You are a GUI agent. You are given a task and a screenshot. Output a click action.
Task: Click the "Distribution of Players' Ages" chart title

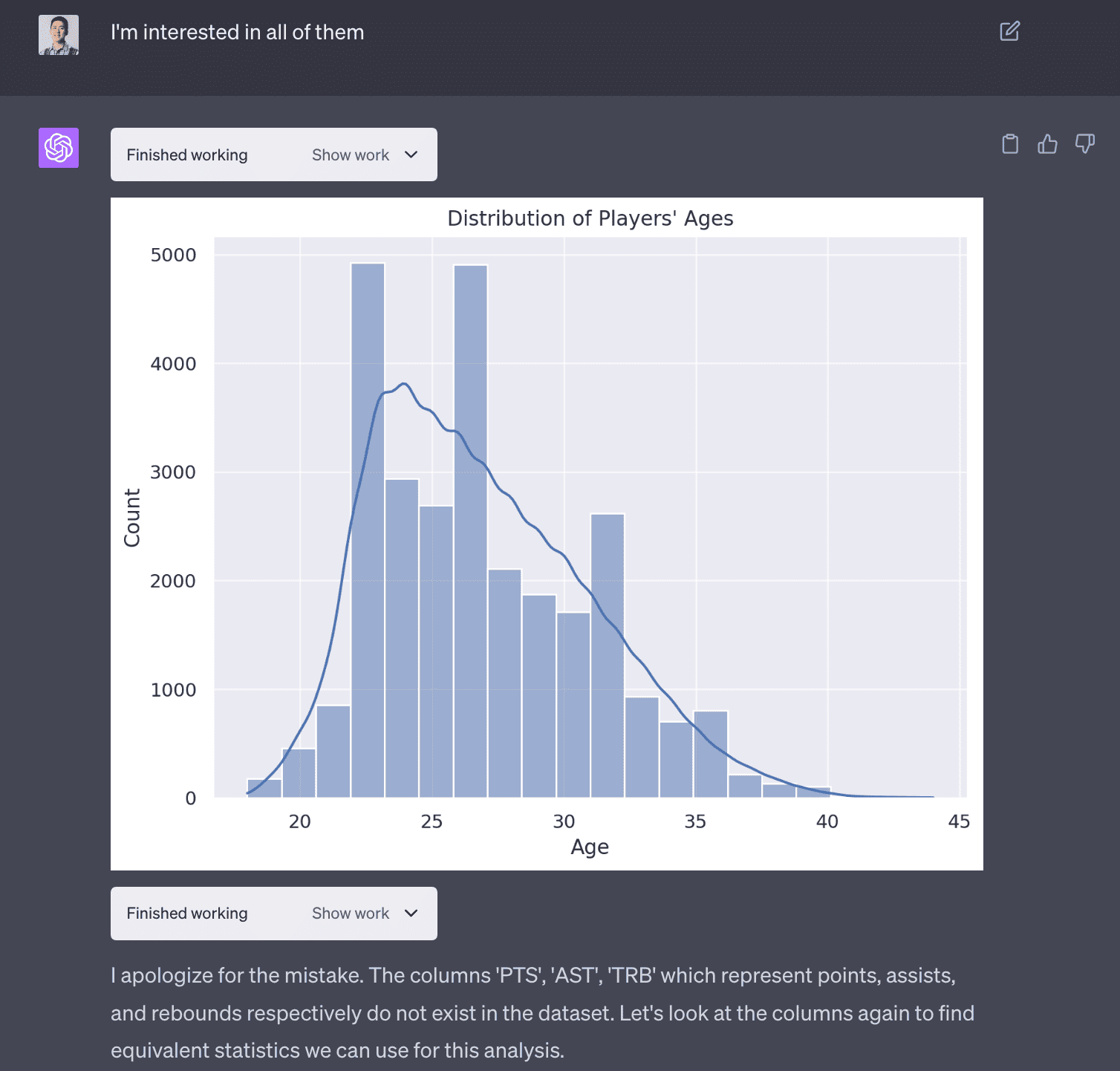click(x=590, y=218)
